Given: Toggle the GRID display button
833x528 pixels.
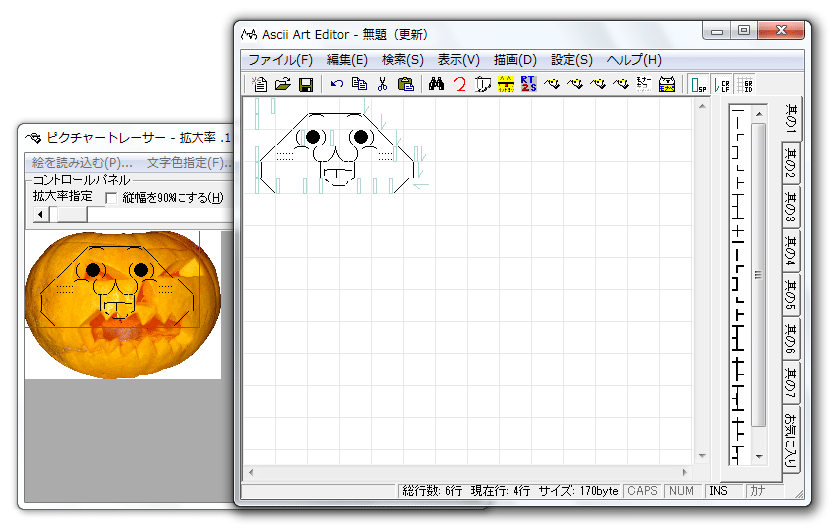Looking at the screenshot, I should point(745,84).
